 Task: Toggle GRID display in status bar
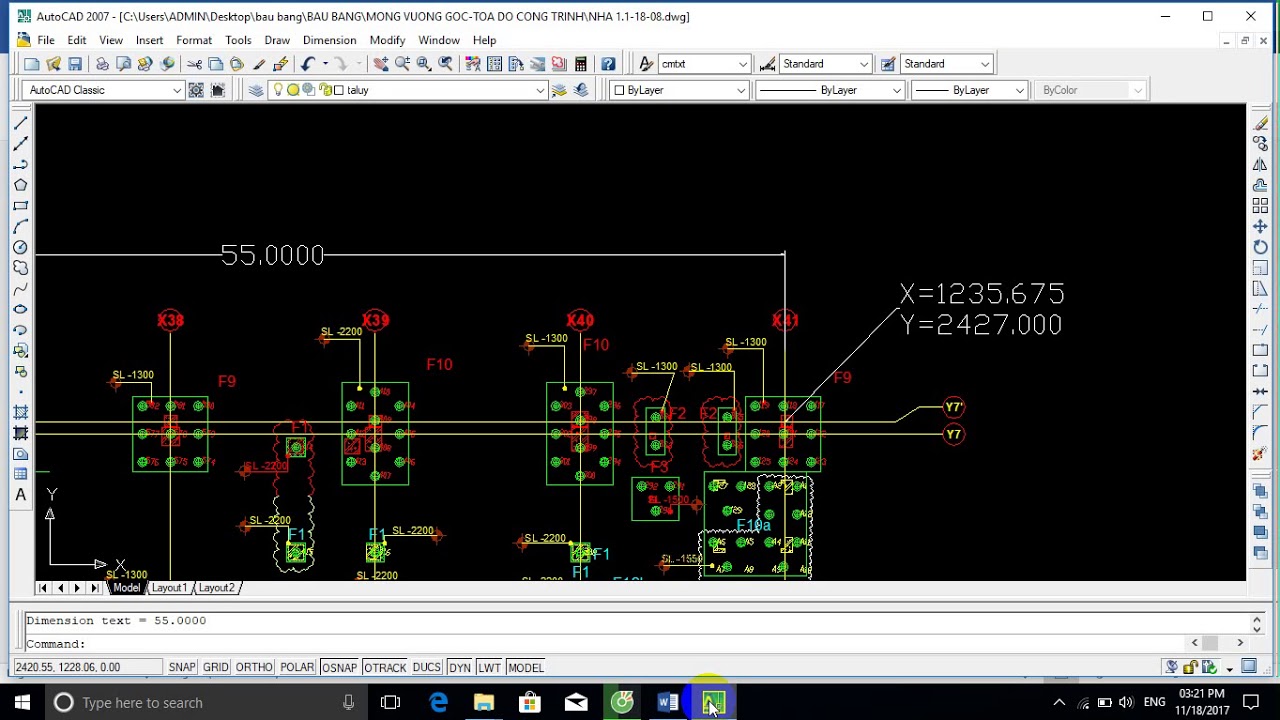[x=216, y=668]
